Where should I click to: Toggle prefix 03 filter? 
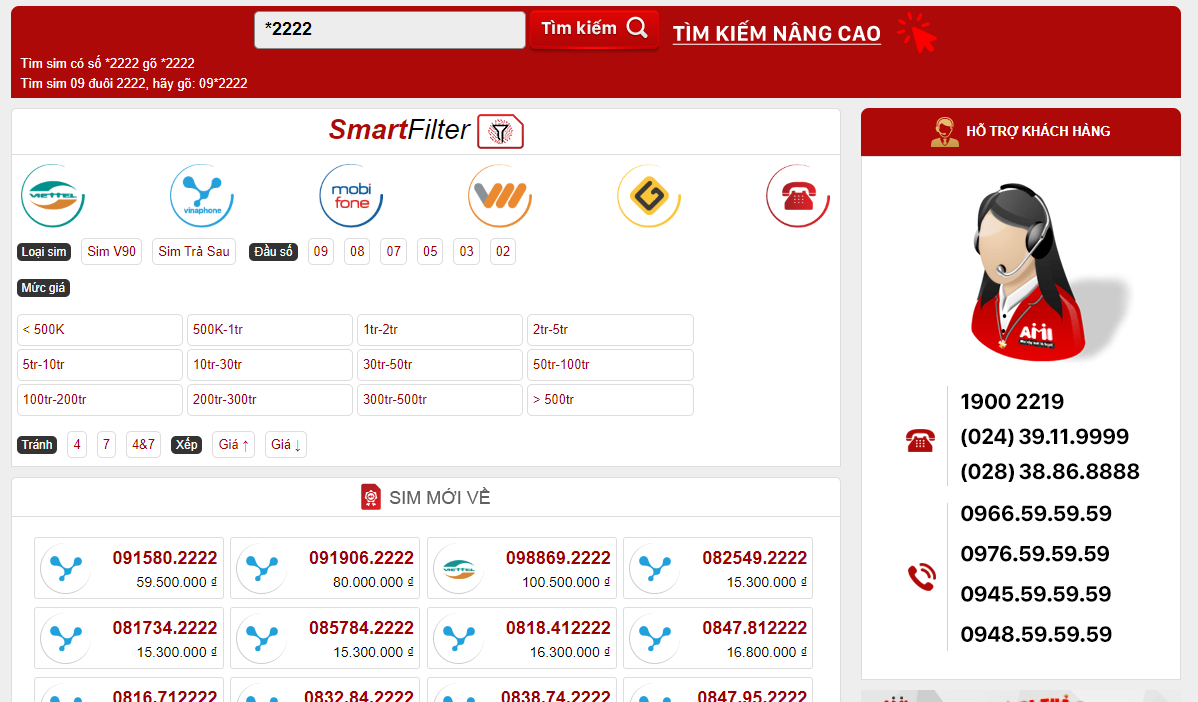(466, 251)
